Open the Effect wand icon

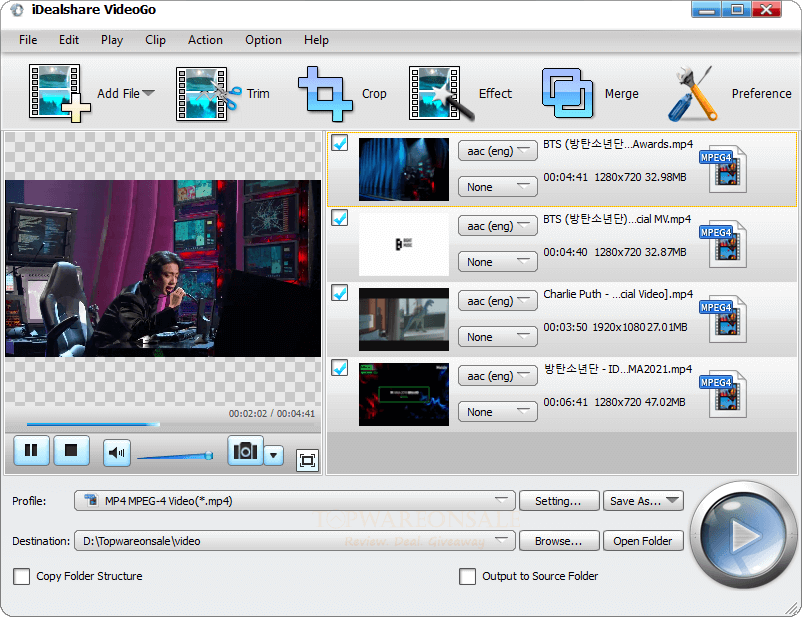(x=441, y=94)
